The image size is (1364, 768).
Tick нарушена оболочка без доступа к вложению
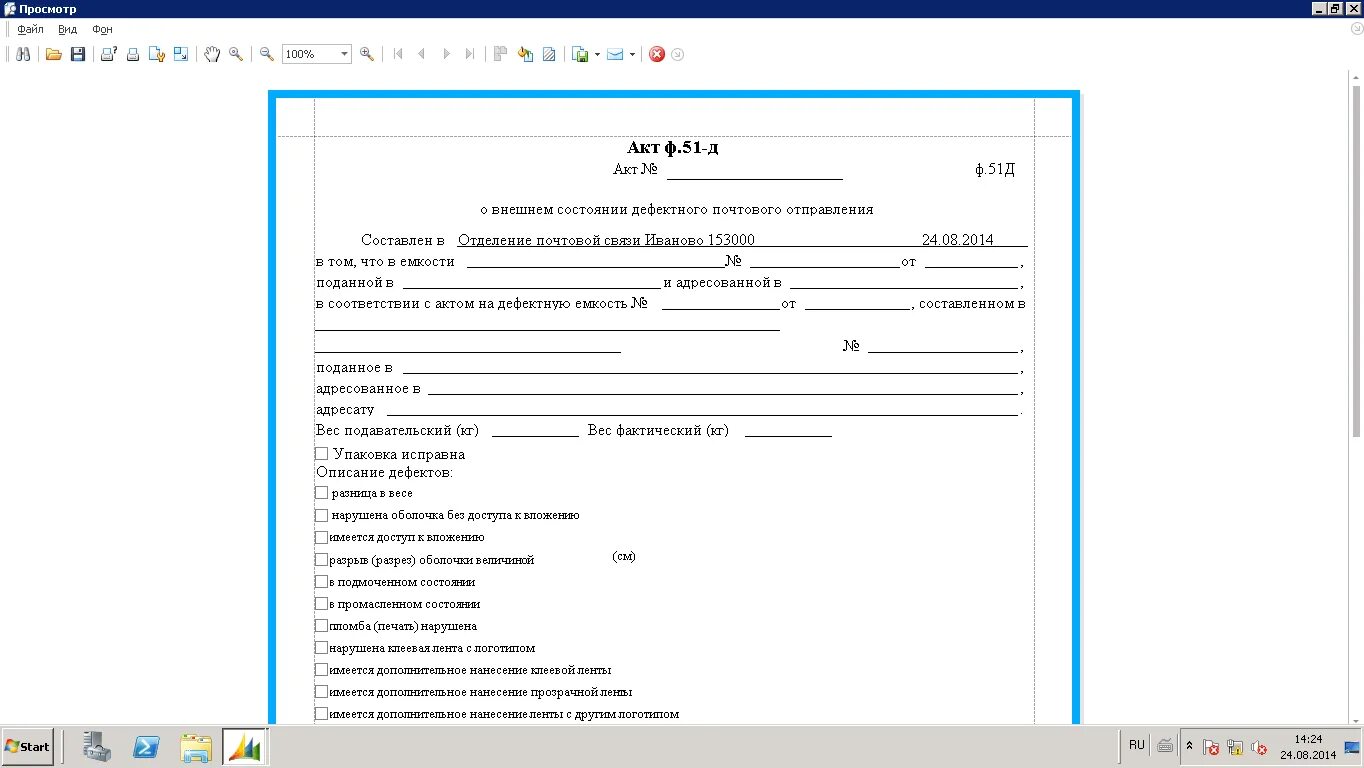pos(321,515)
